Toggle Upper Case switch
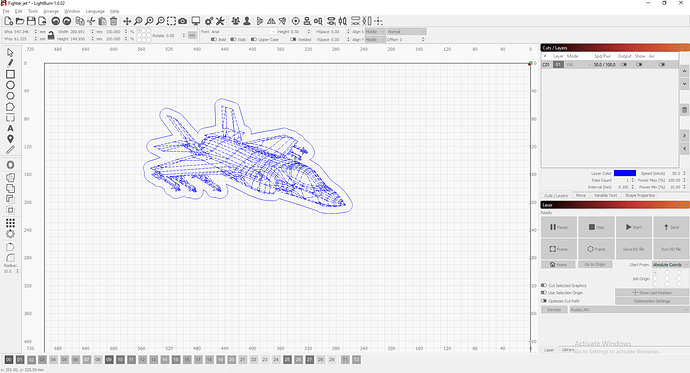 tap(254, 39)
